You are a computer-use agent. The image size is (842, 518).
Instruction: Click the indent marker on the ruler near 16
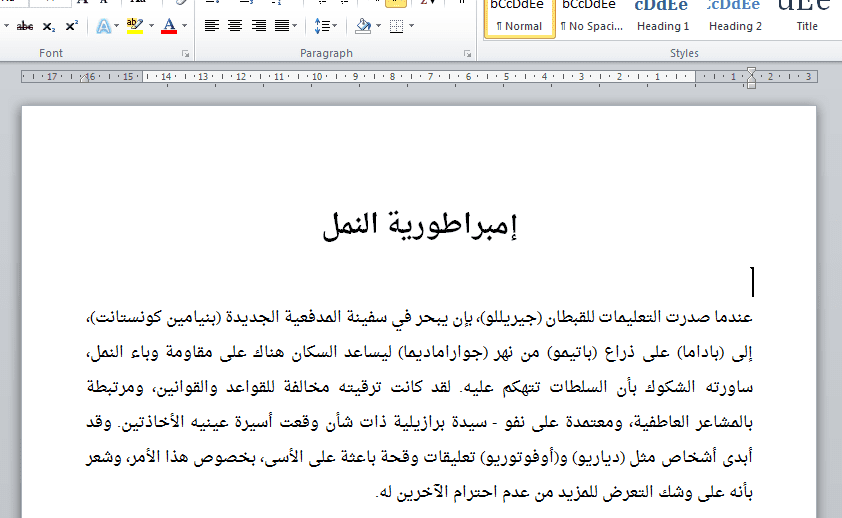click(x=84, y=78)
